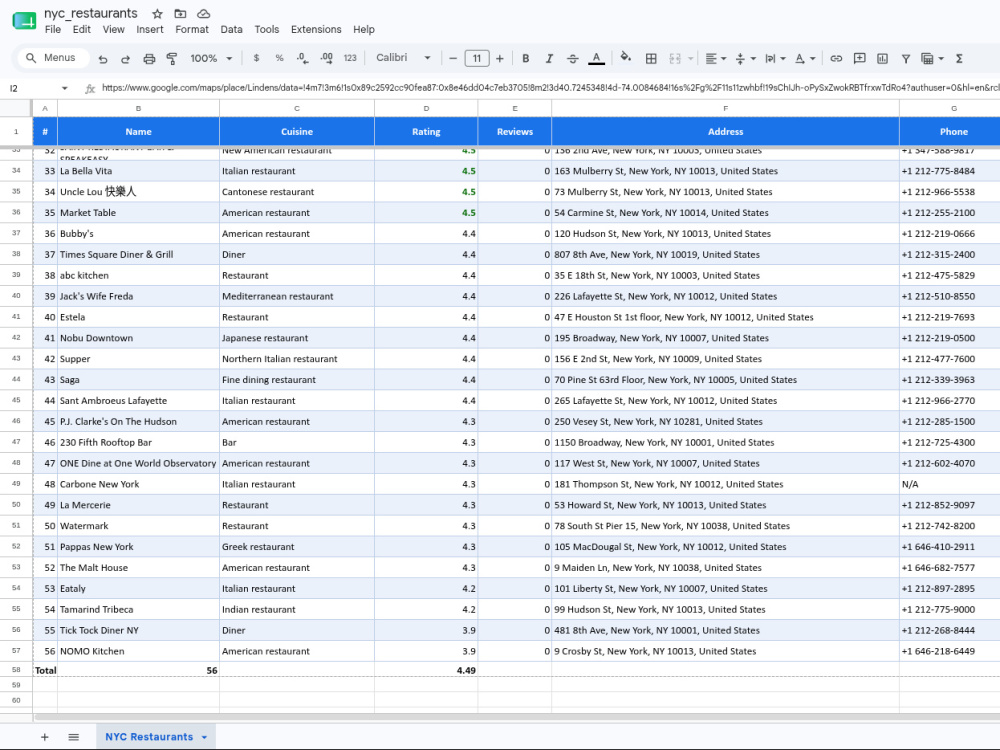Click the font size field
Viewport: 1000px width, 750px height.
pyautogui.click(x=476, y=58)
